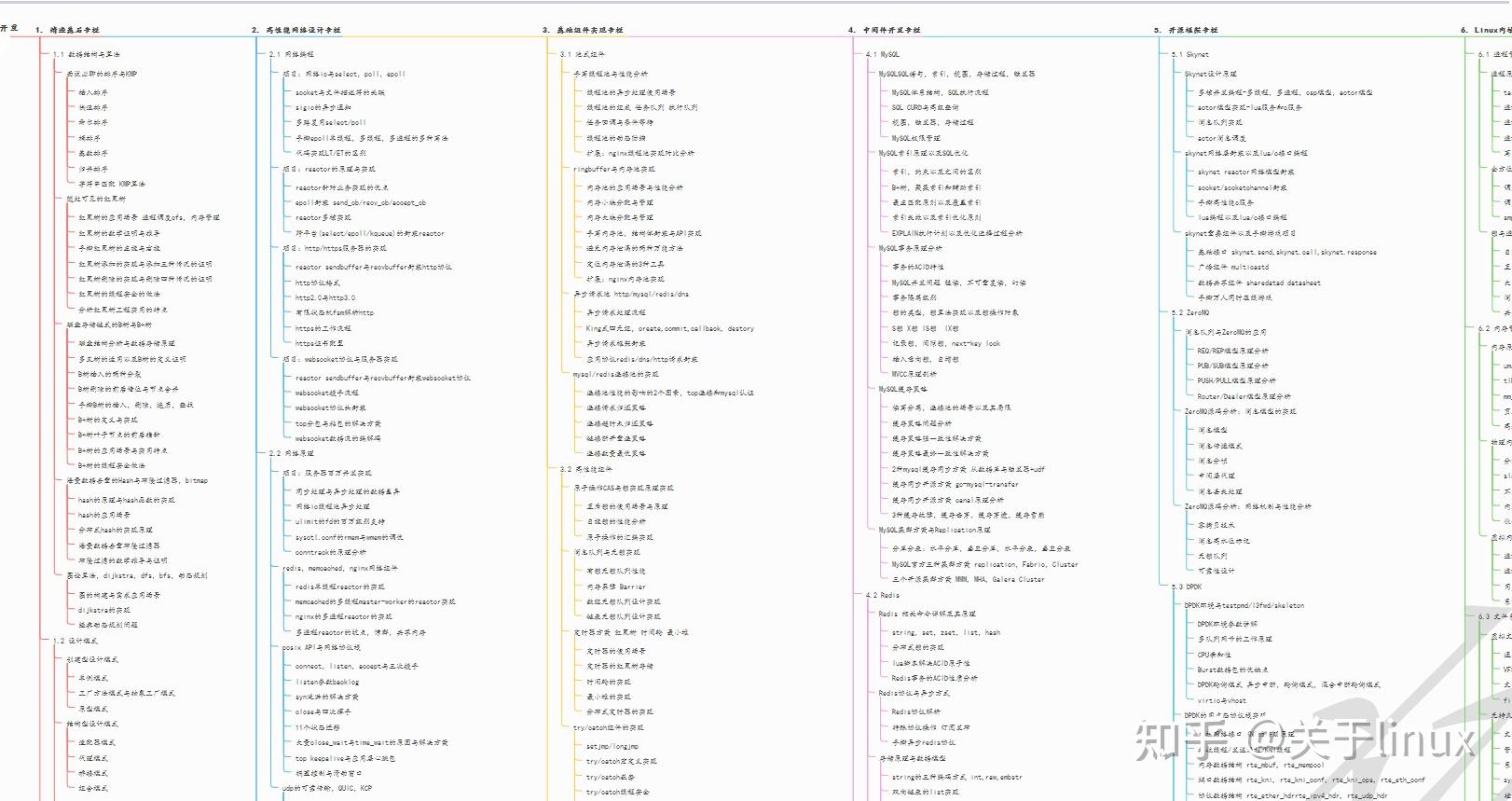This screenshot has height=801, width=1512.
Task: Select '扩展: nginx内存池实现' node
Action: (x=625, y=279)
